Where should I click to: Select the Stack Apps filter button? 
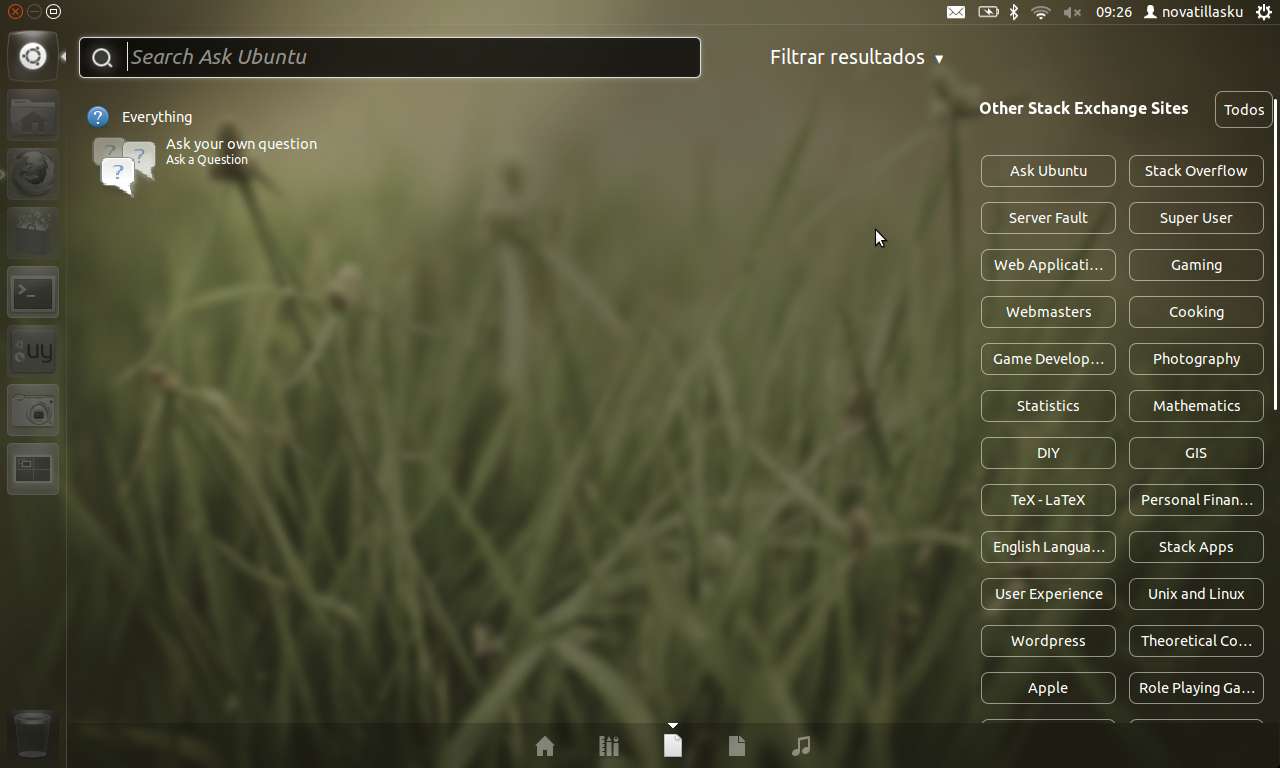tap(1196, 547)
